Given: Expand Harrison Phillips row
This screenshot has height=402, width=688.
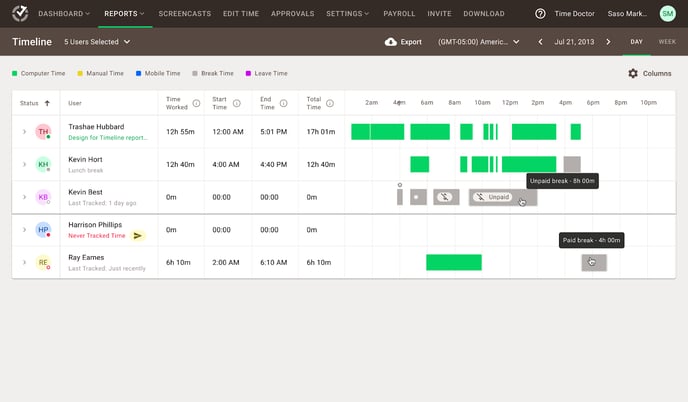Looking at the screenshot, I should point(25,230).
